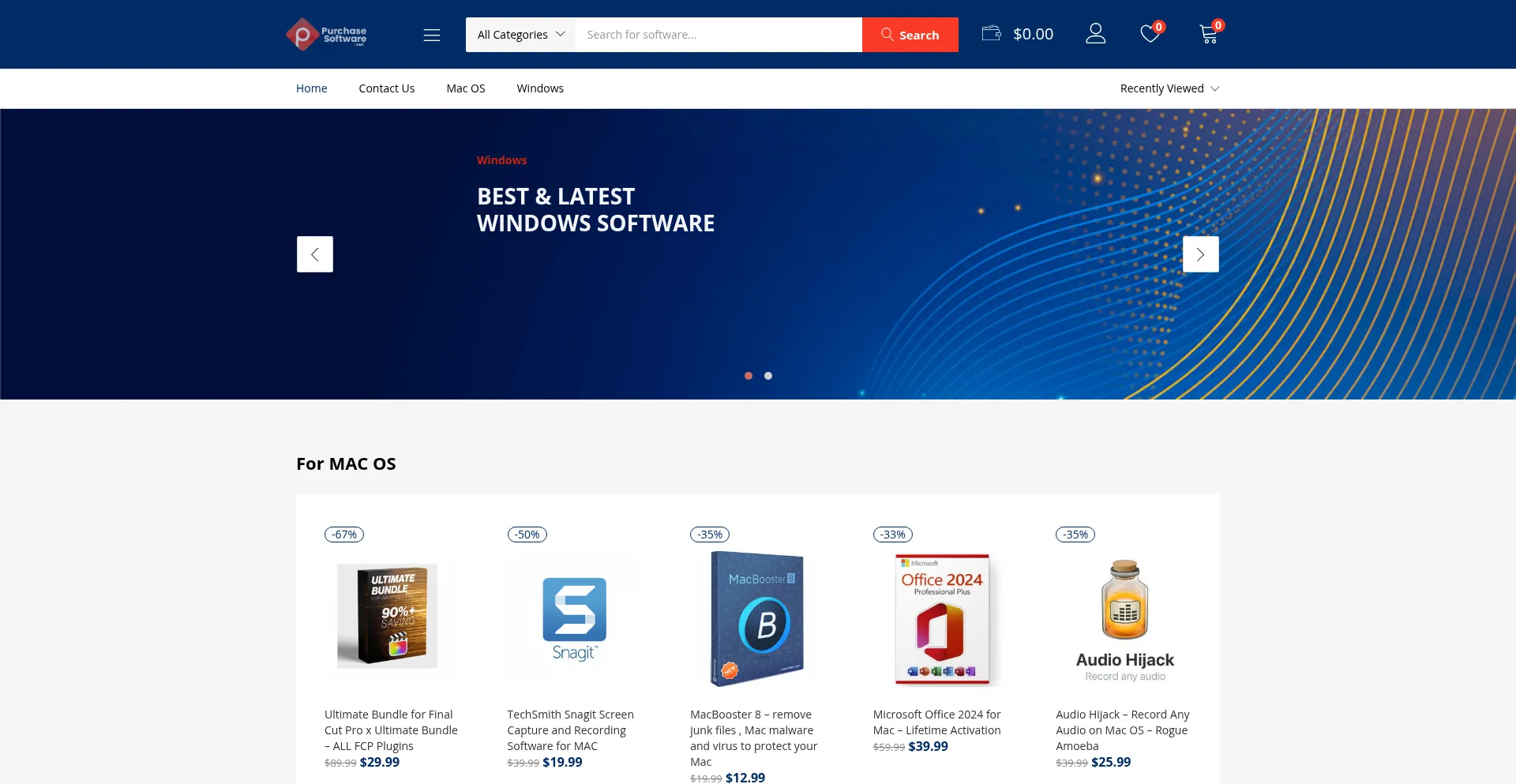
Task: Click the Office 2024 product image
Action: (941, 618)
